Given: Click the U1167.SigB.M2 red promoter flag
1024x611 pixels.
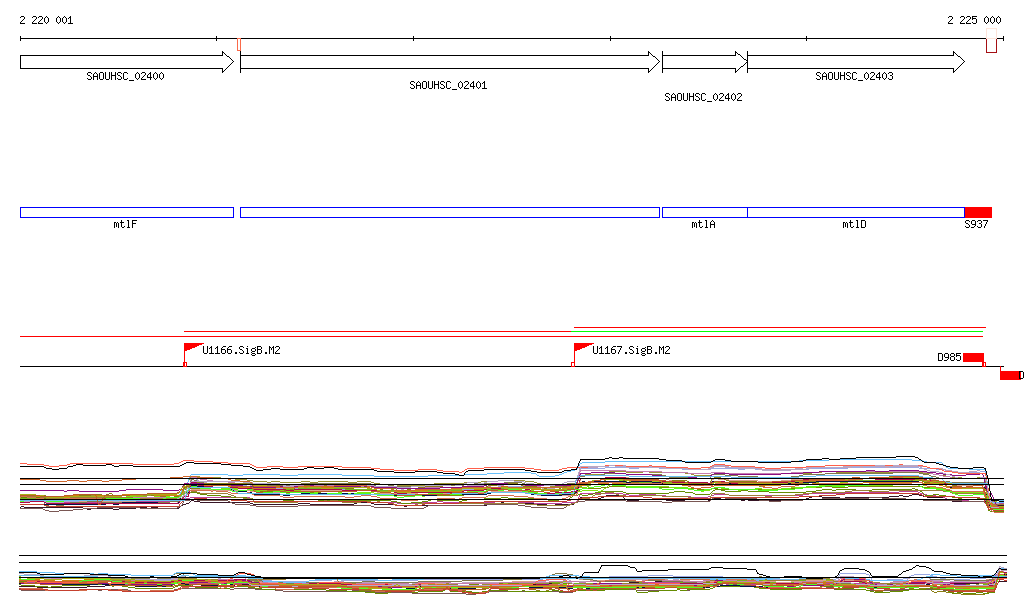Looking at the screenshot, I should 581,350.
